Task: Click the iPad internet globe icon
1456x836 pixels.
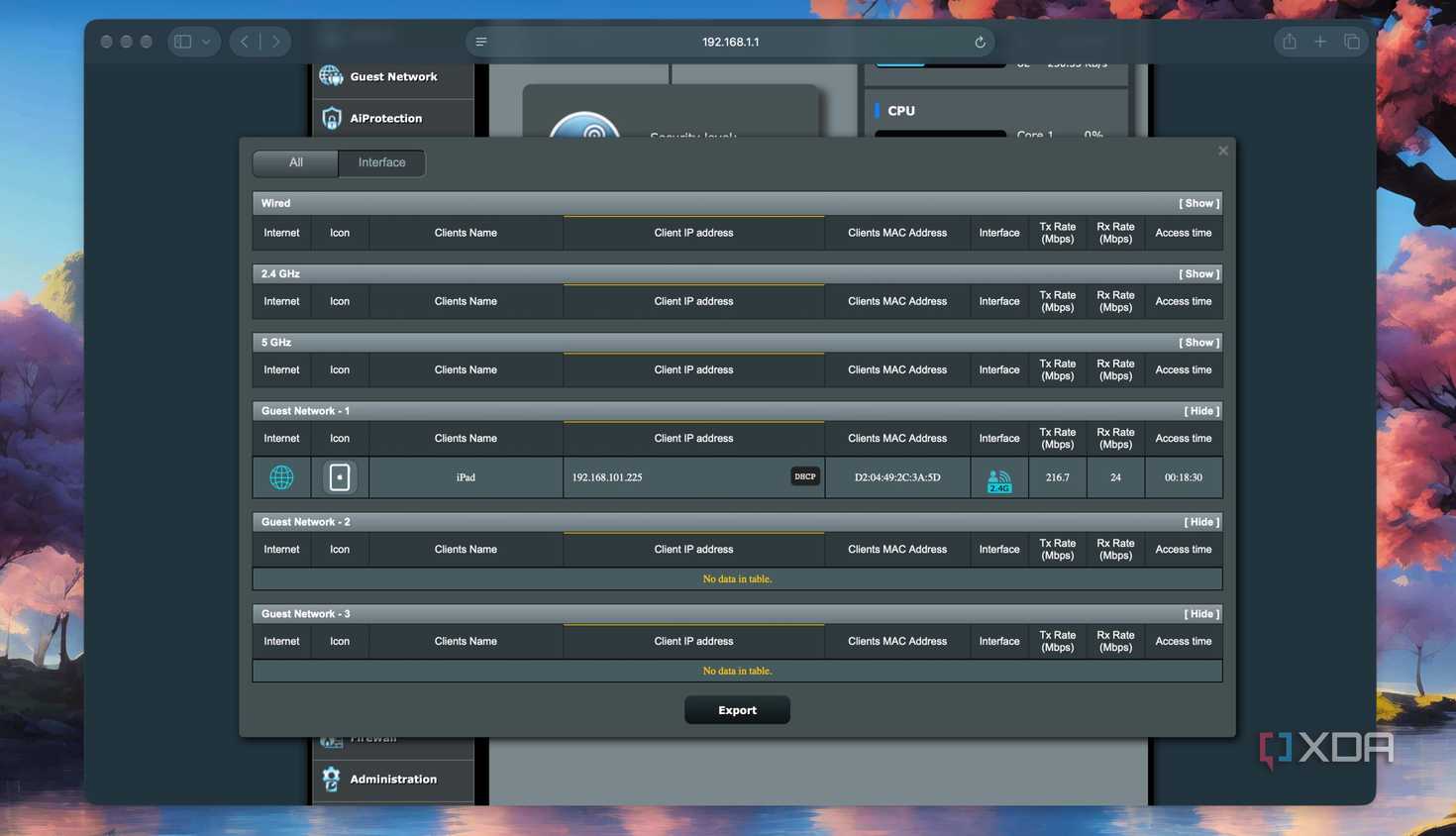Action: [281, 477]
